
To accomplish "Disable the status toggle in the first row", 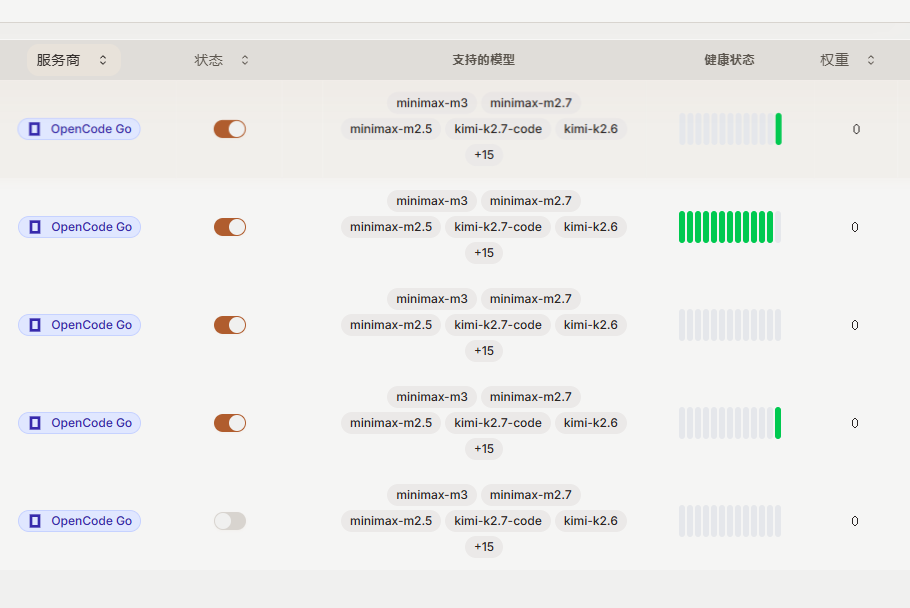I will [230, 129].
